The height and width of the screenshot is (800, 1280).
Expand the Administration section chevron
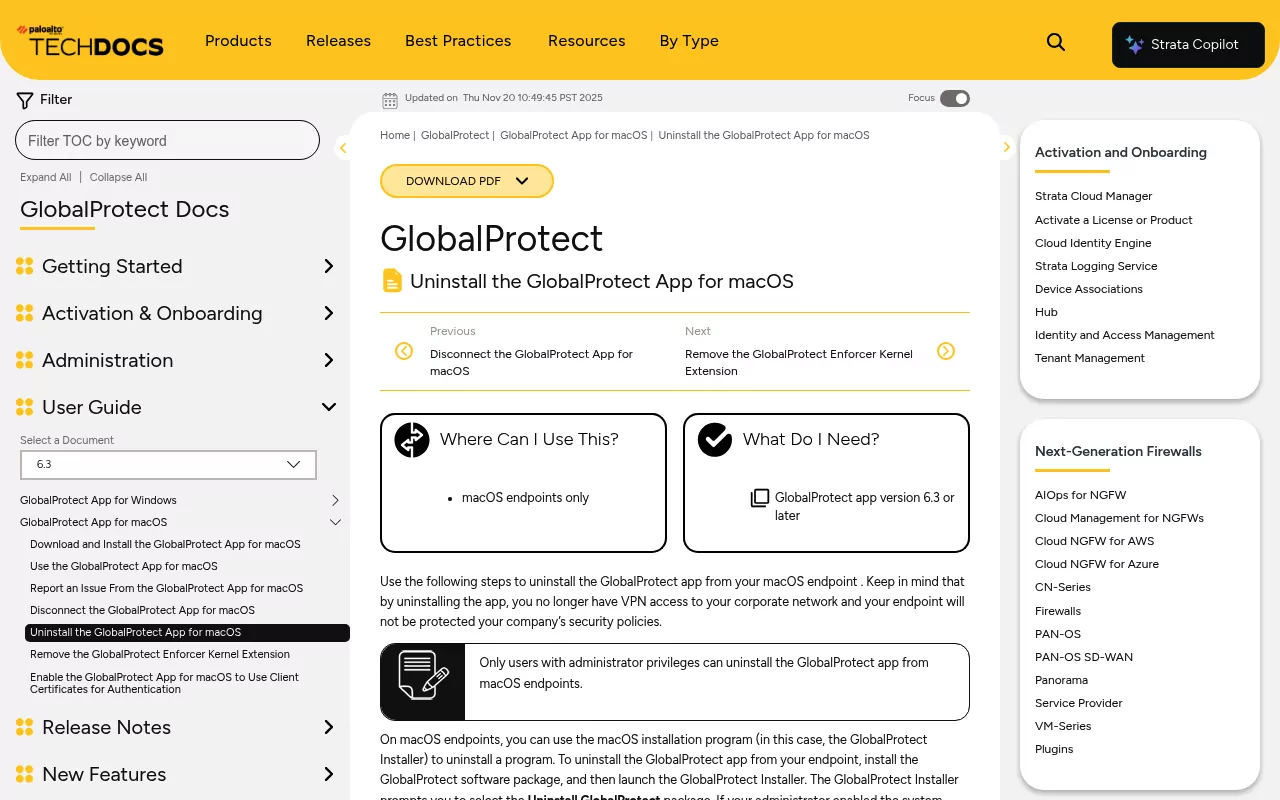[328, 360]
